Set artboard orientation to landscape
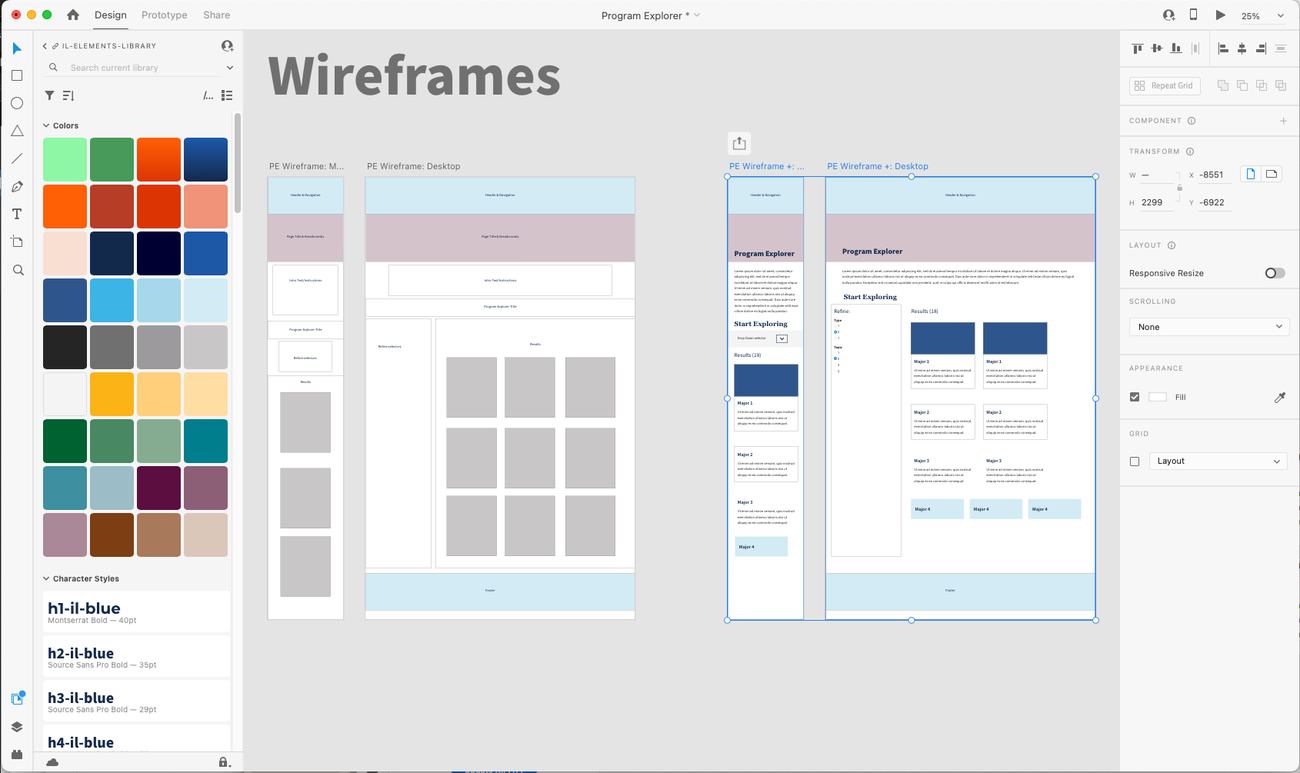Viewport: 1300px width, 773px height. click(1271, 174)
